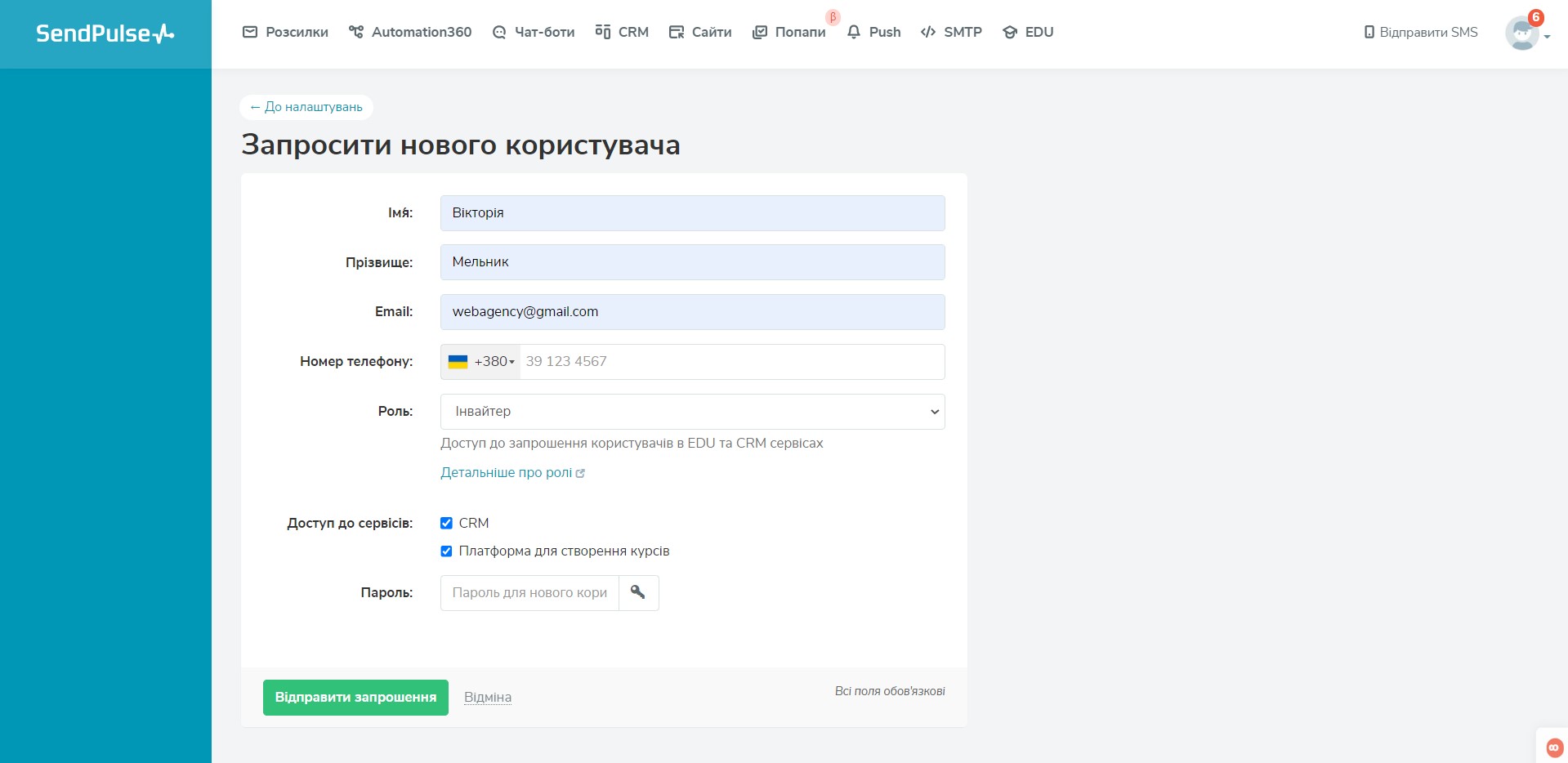Open the user avatar profile icon
1568x763 pixels.
click(x=1521, y=33)
